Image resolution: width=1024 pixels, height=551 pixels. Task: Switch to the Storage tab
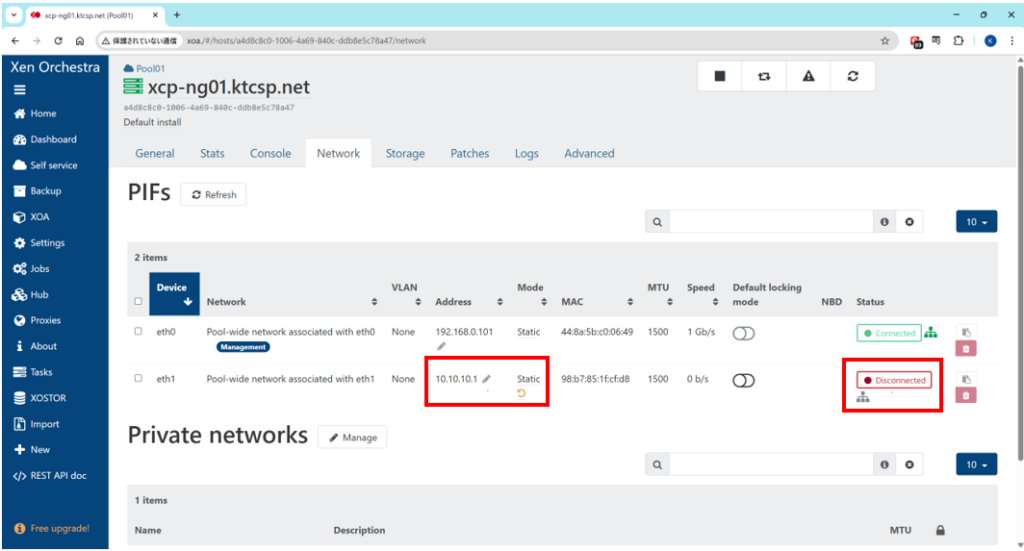(405, 154)
